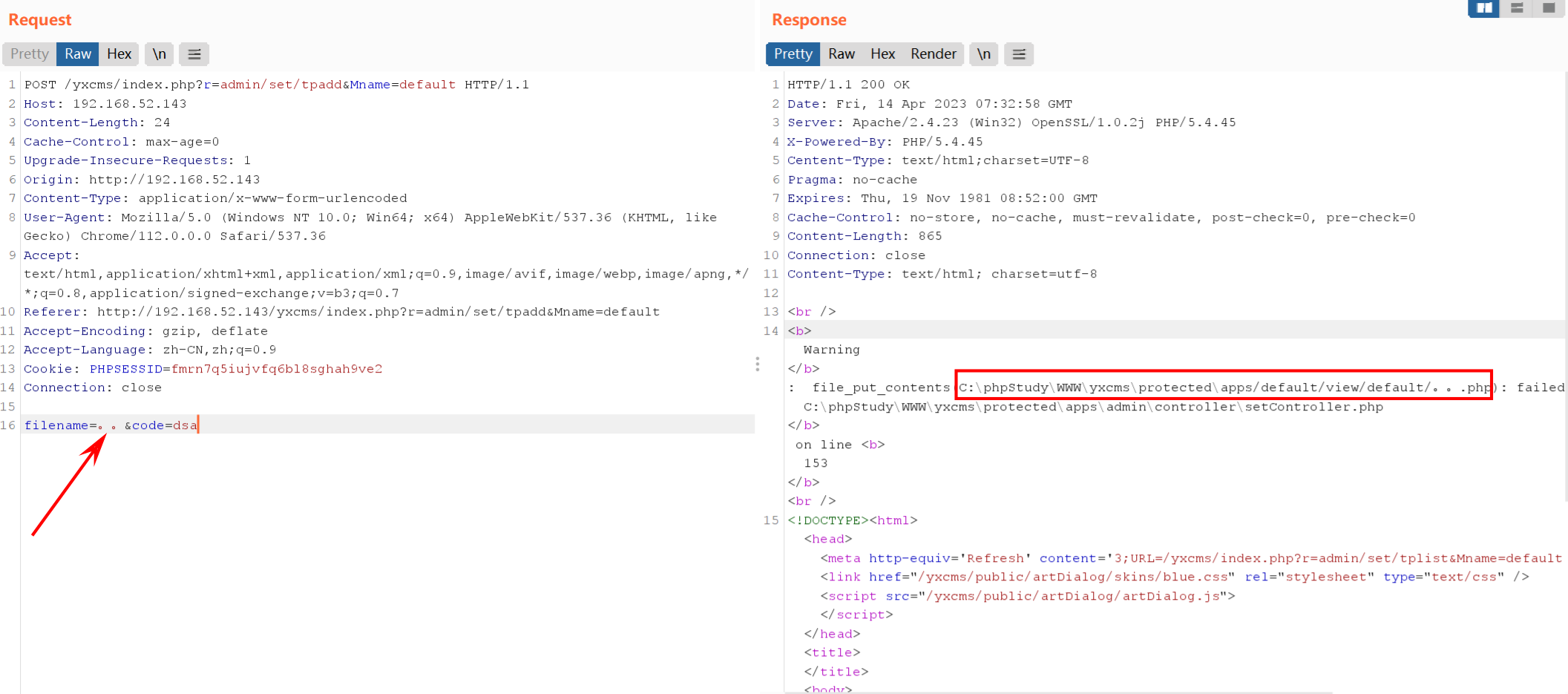Click the response Cache-Control no-store header

tap(1101, 217)
